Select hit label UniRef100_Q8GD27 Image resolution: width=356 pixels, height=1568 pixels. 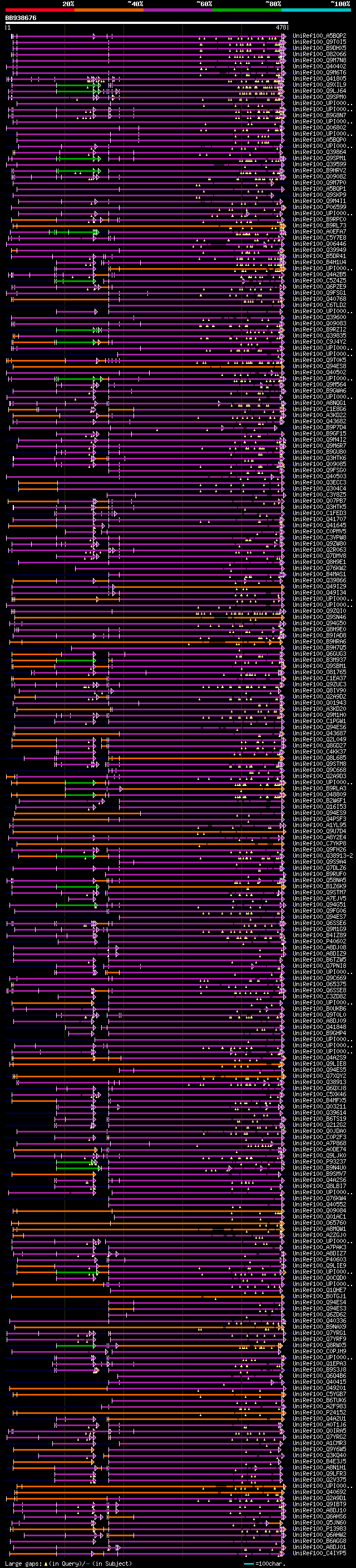(x=319, y=746)
